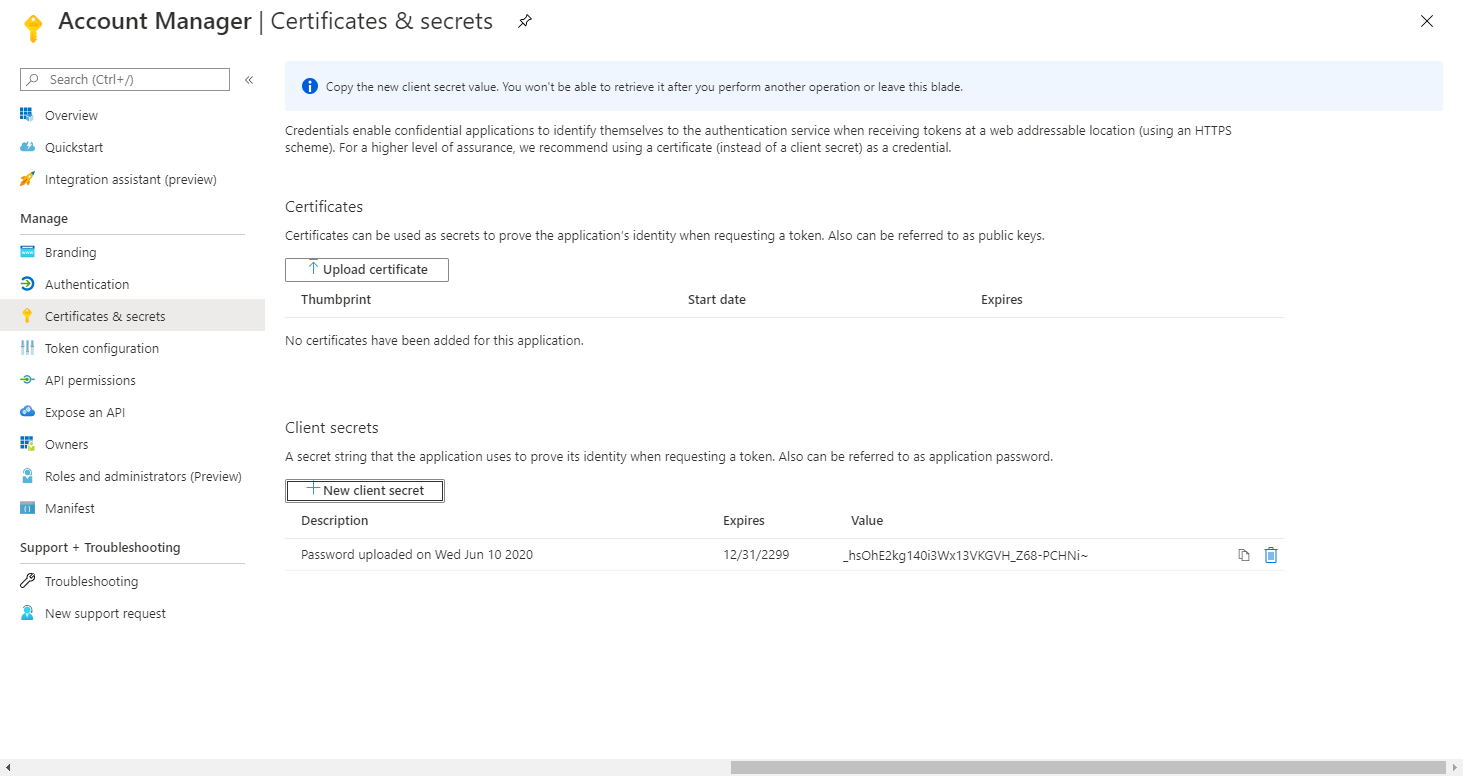Delete the client secret with trash icon
The height and width of the screenshot is (776, 1463).
pos(1271,555)
